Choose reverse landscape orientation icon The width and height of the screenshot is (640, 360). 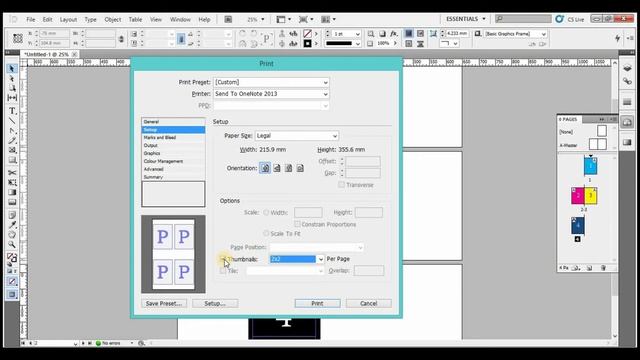(300, 168)
